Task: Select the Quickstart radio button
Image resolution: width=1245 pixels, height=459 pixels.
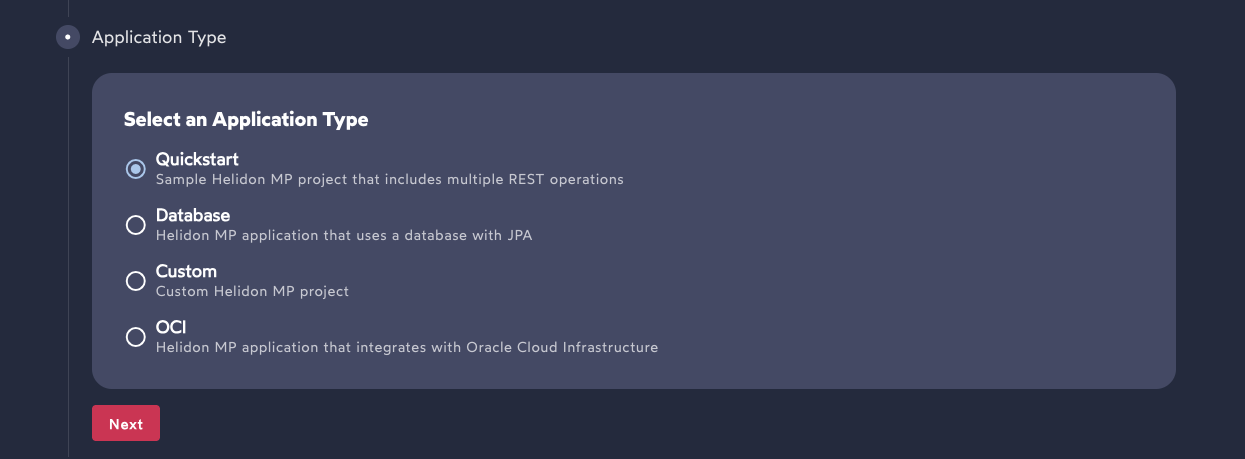Action: [x=136, y=169]
